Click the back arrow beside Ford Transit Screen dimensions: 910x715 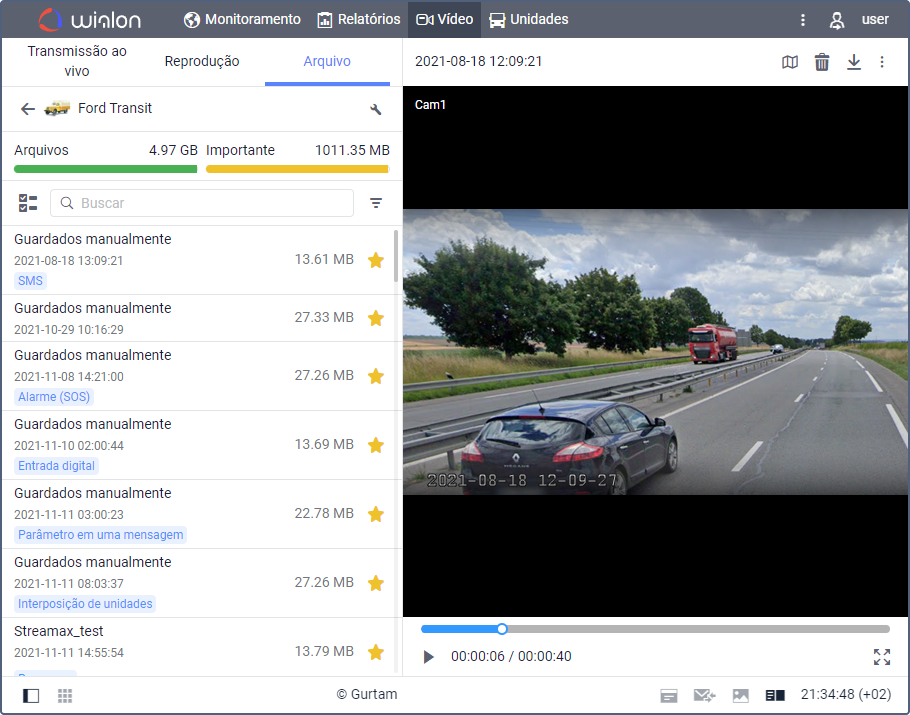pos(27,108)
